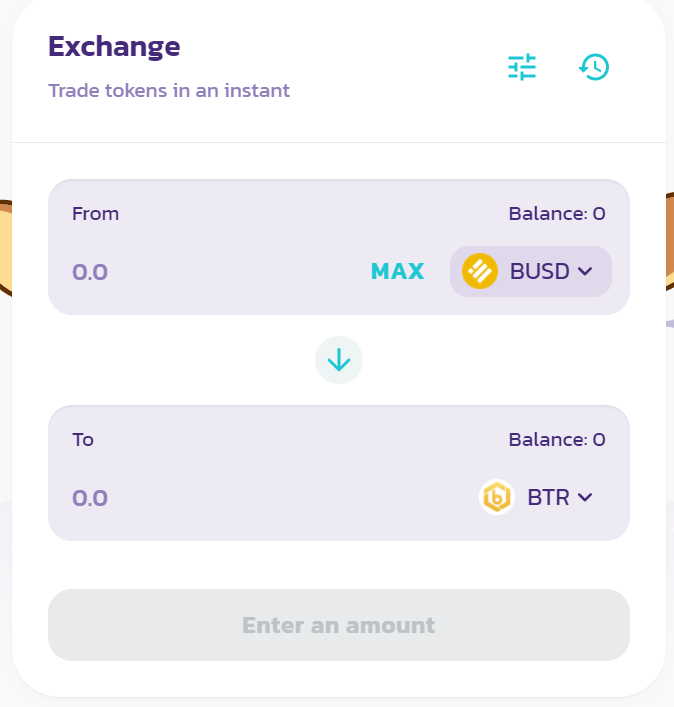This screenshot has width=674, height=707.
Task: Focus the From amount input field
Action: click(x=216, y=272)
